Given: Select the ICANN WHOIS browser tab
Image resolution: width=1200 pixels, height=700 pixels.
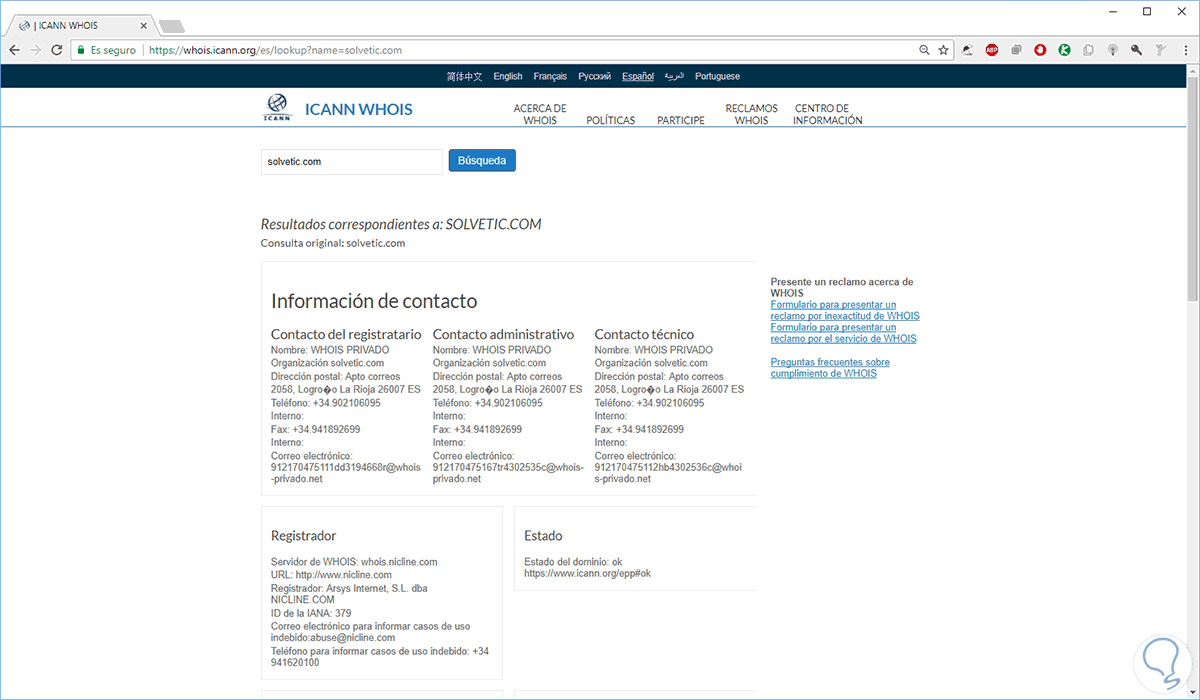Looking at the screenshot, I should pos(80,25).
